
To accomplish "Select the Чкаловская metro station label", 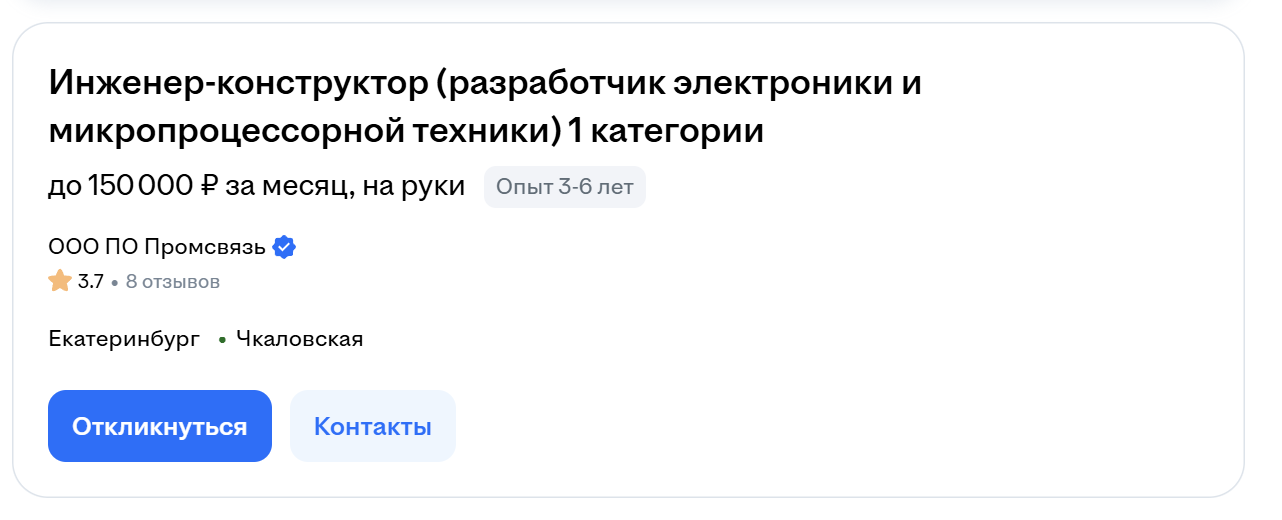I will [x=300, y=339].
